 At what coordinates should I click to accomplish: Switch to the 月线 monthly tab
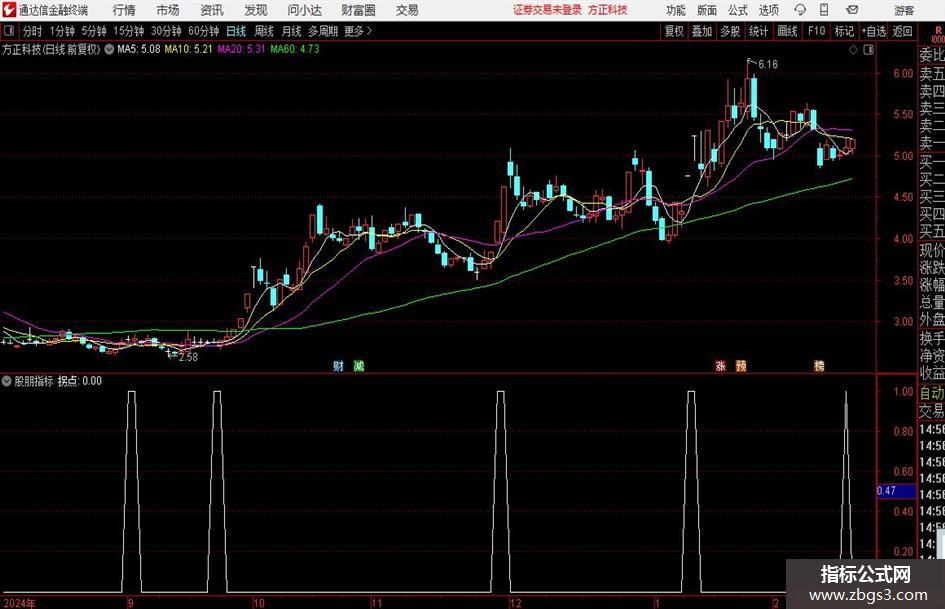(x=292, y=31)
